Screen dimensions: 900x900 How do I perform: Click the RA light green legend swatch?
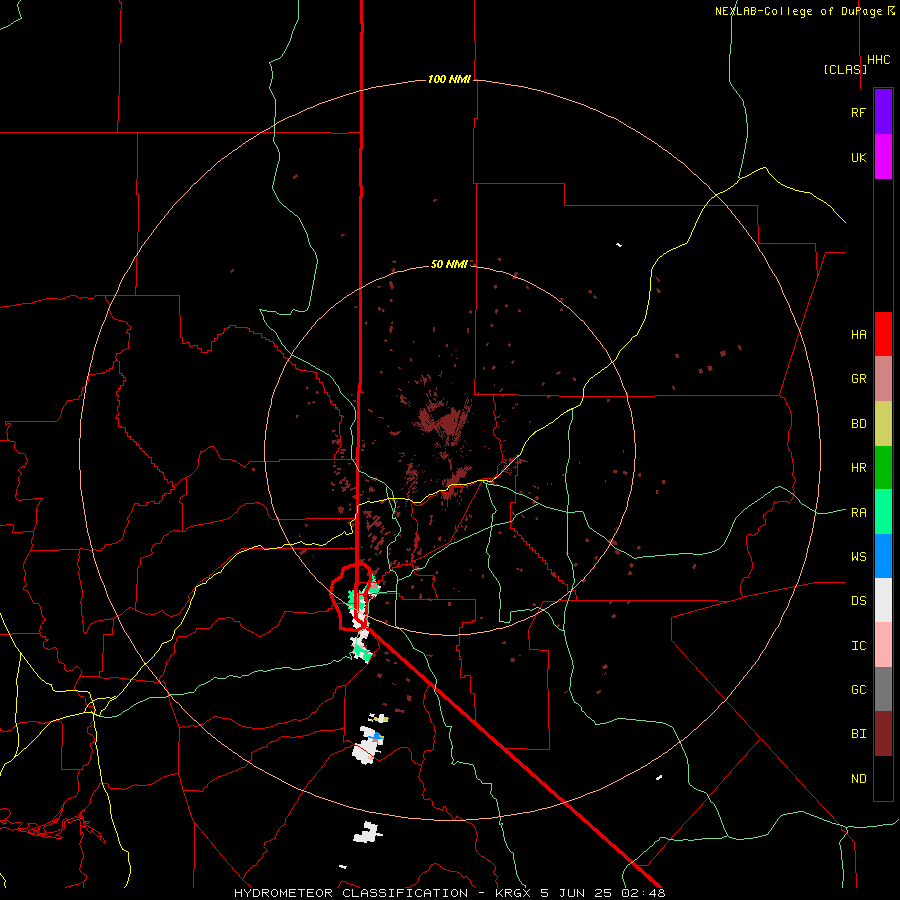pos(883,512)
